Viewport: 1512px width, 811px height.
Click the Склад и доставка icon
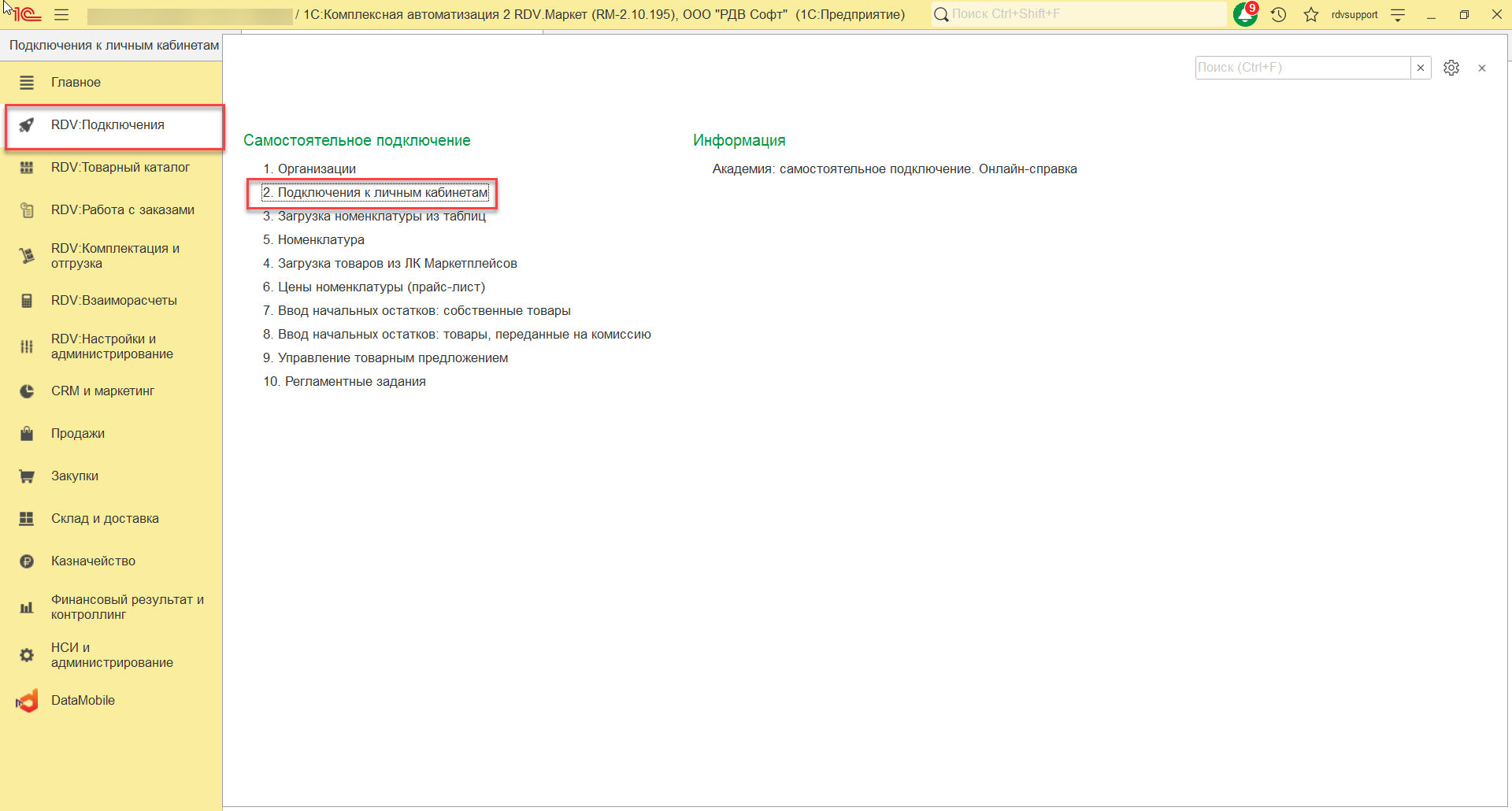pos(27,519)
